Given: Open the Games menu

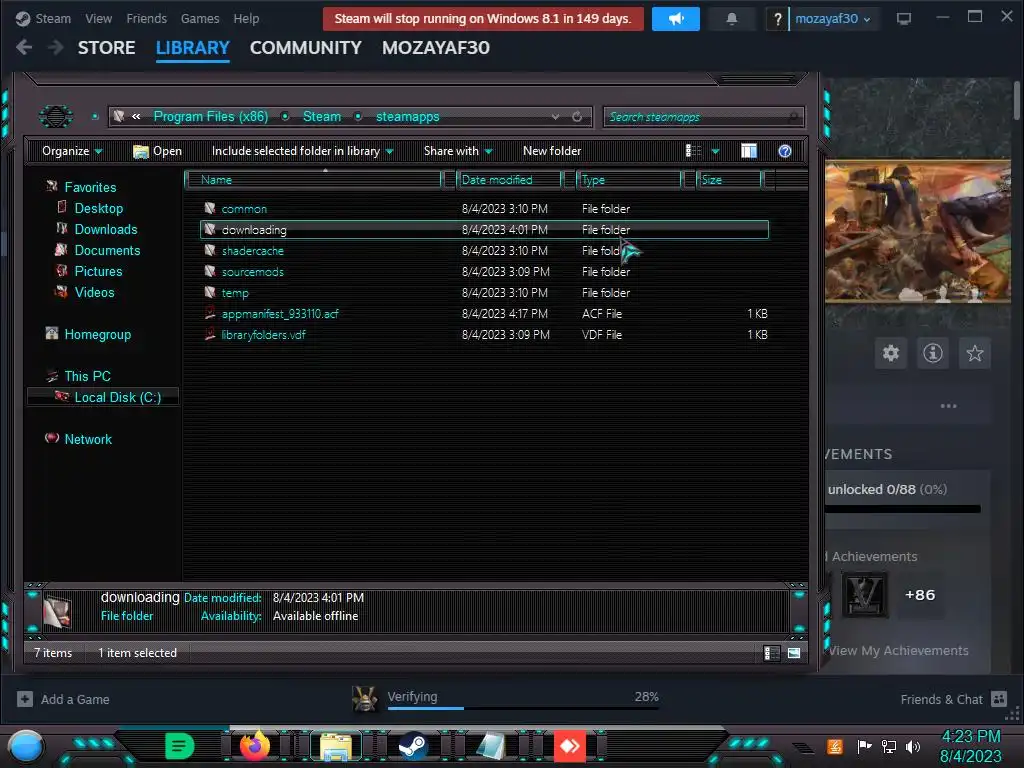Looking at the screenshot, I should click(200, 19).
